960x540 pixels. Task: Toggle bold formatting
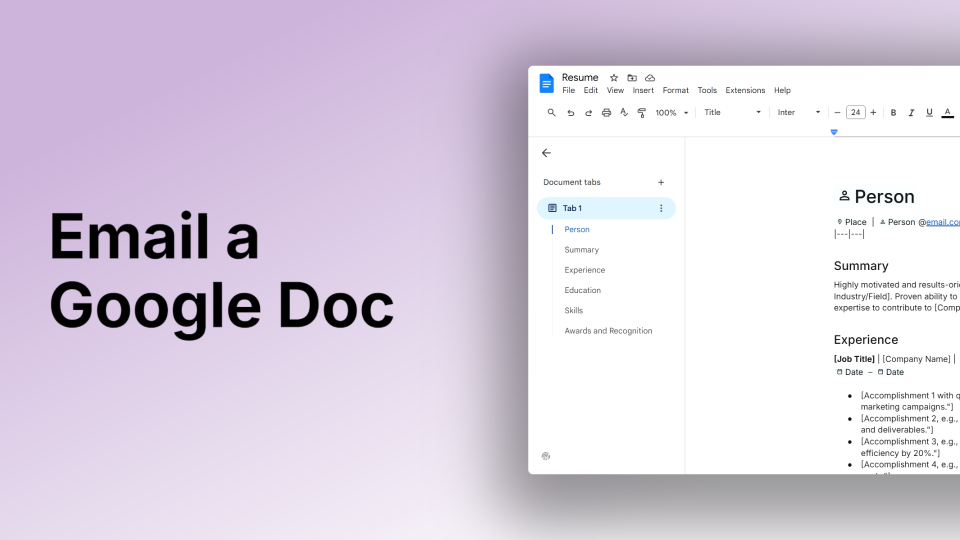coord(893,113)
